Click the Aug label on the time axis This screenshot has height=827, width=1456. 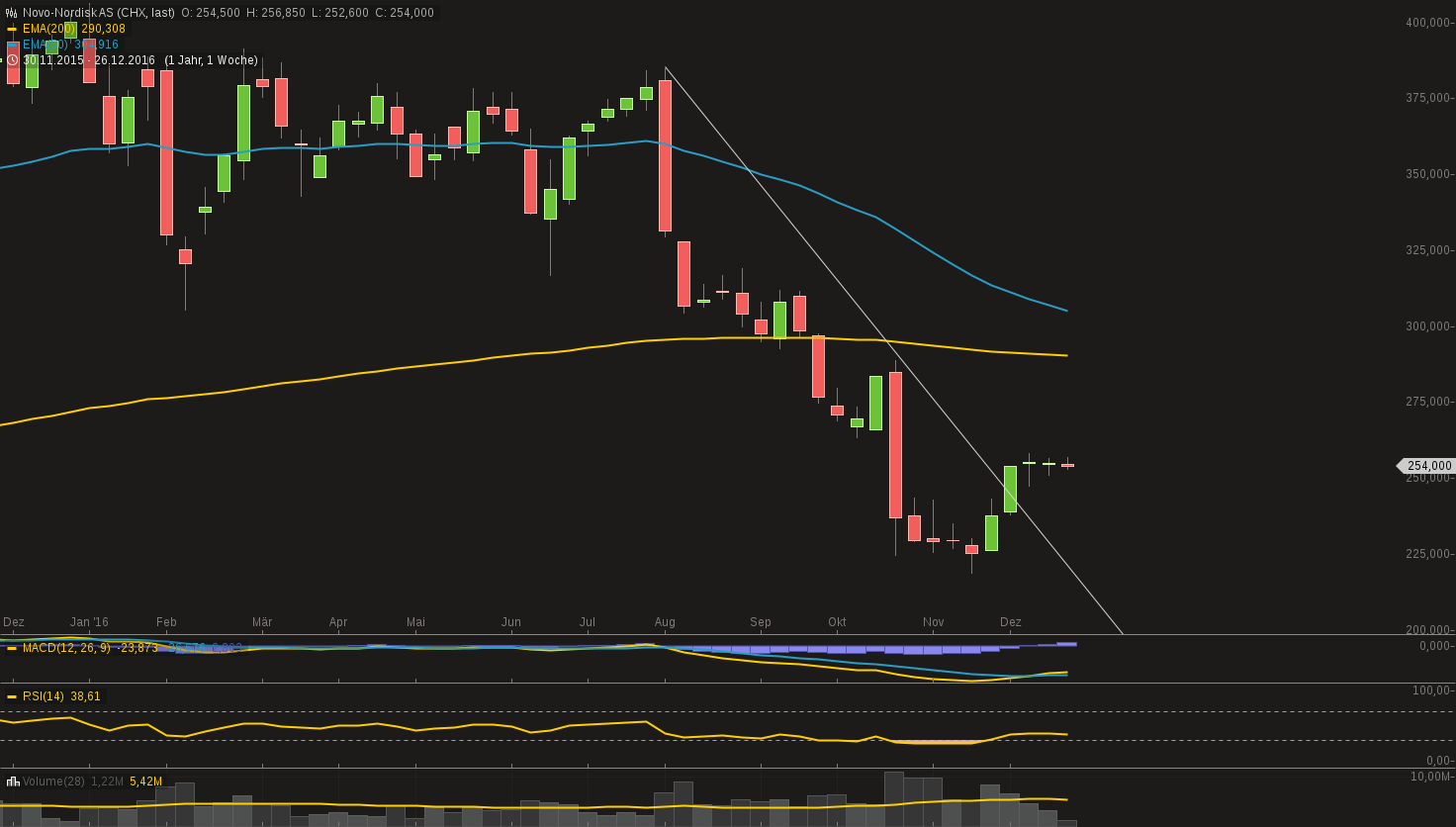pos(665,622)
